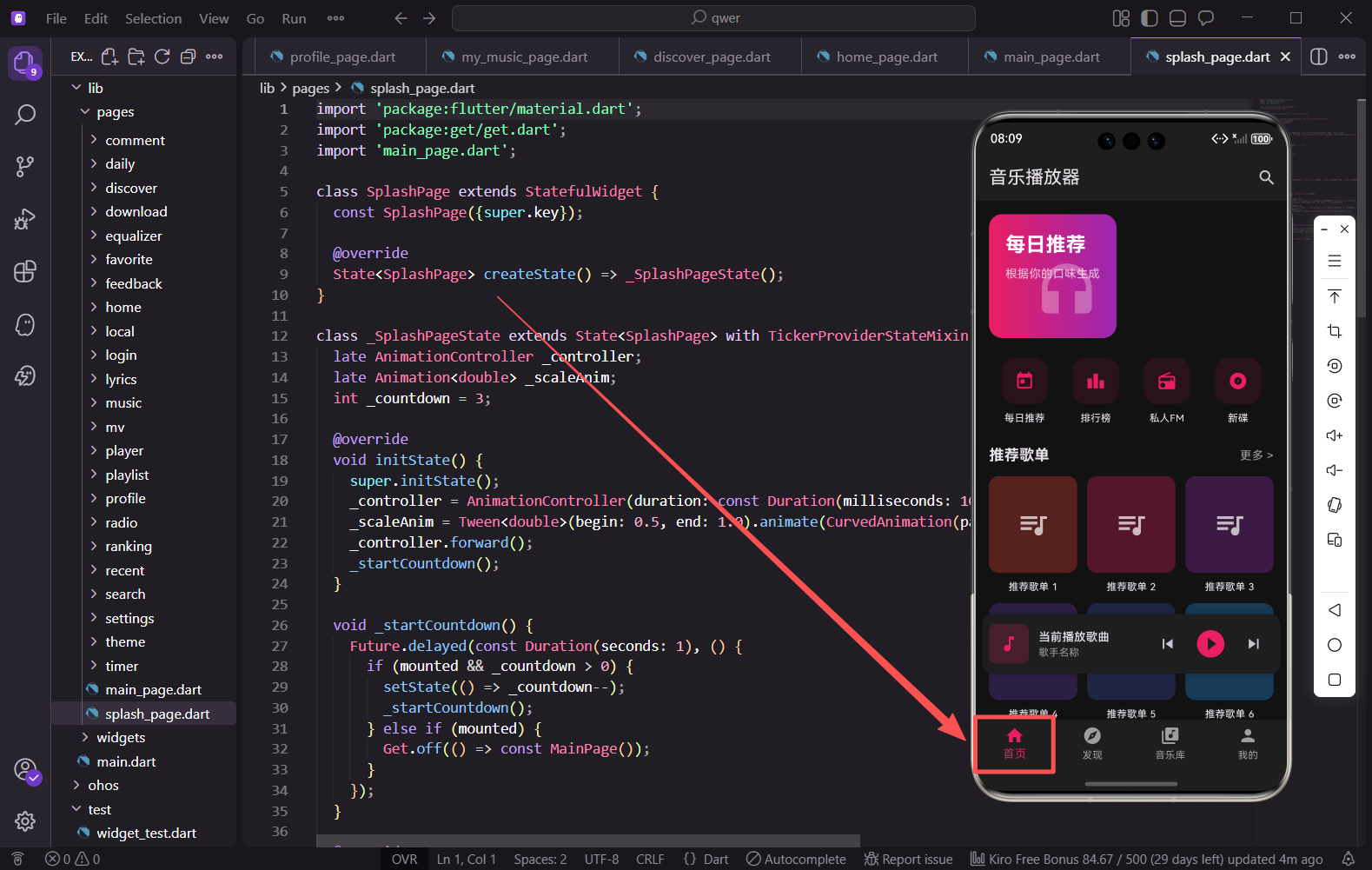Create a new file in explorer
The height and width of the screenshot is (870, 1372).
pos(109,56)
